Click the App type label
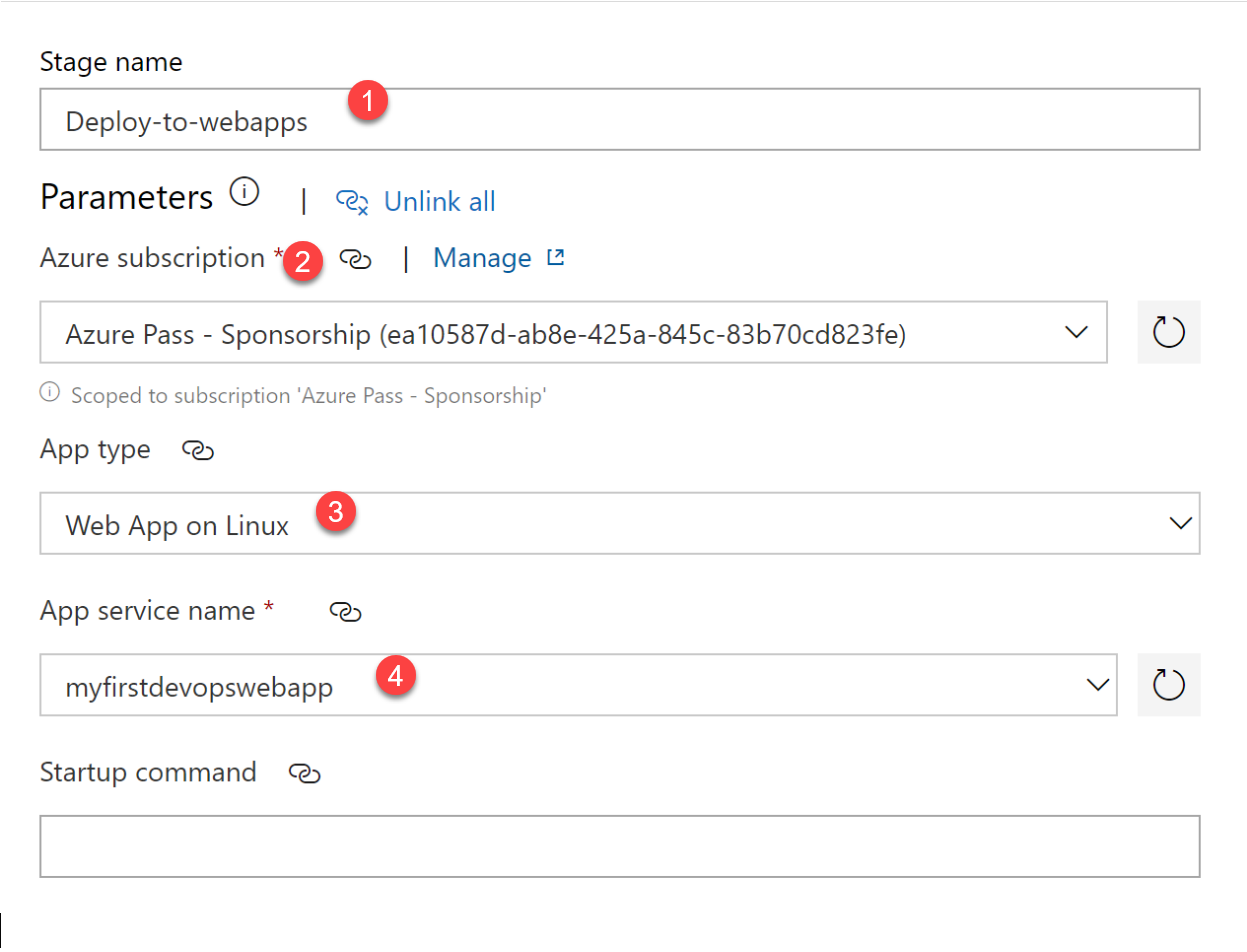Image resolution: width=1247 pixels, height=952 pixels. click(x=95, y=450)
